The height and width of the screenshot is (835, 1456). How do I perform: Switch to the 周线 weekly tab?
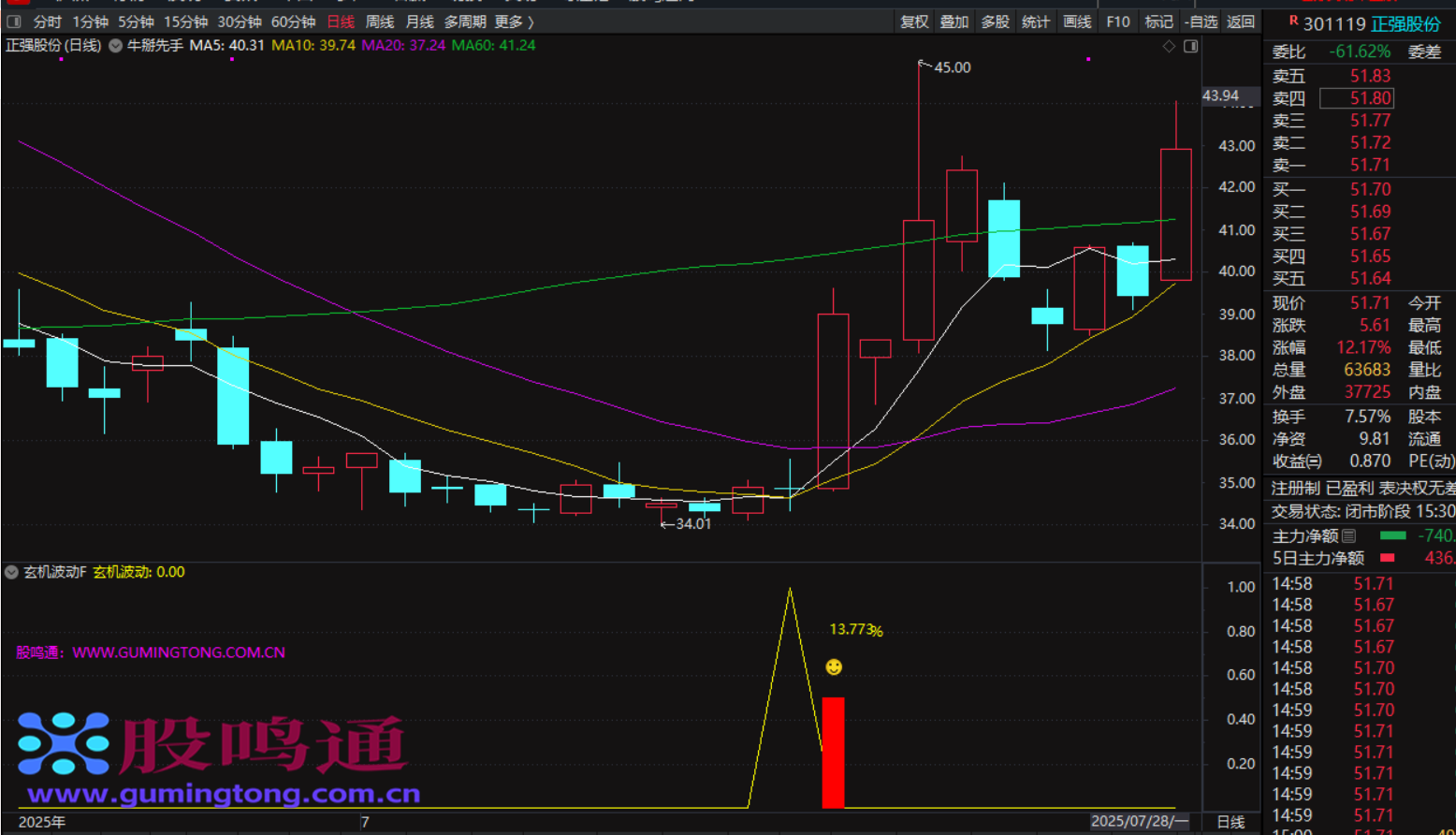tap(380, 22)
